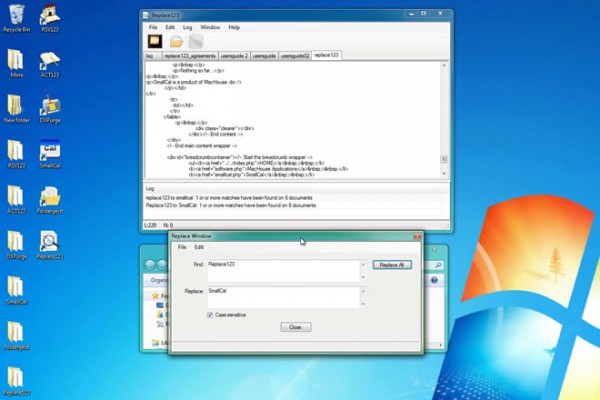Maximize the Replace123 main window
This screenshot has width=600, height=400.
click(424, 13)
